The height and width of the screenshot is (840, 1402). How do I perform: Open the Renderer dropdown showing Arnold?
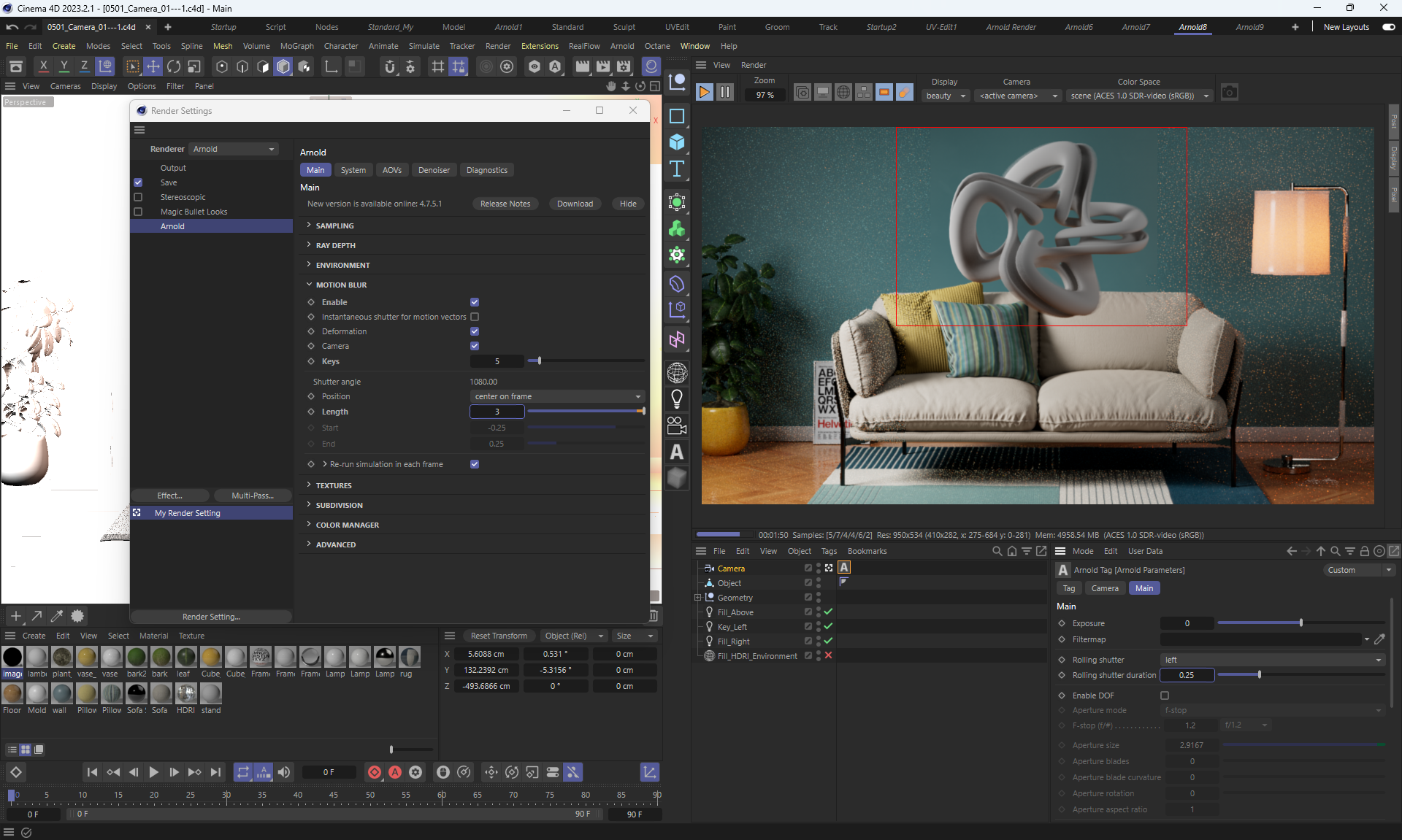tap(234, 149)
